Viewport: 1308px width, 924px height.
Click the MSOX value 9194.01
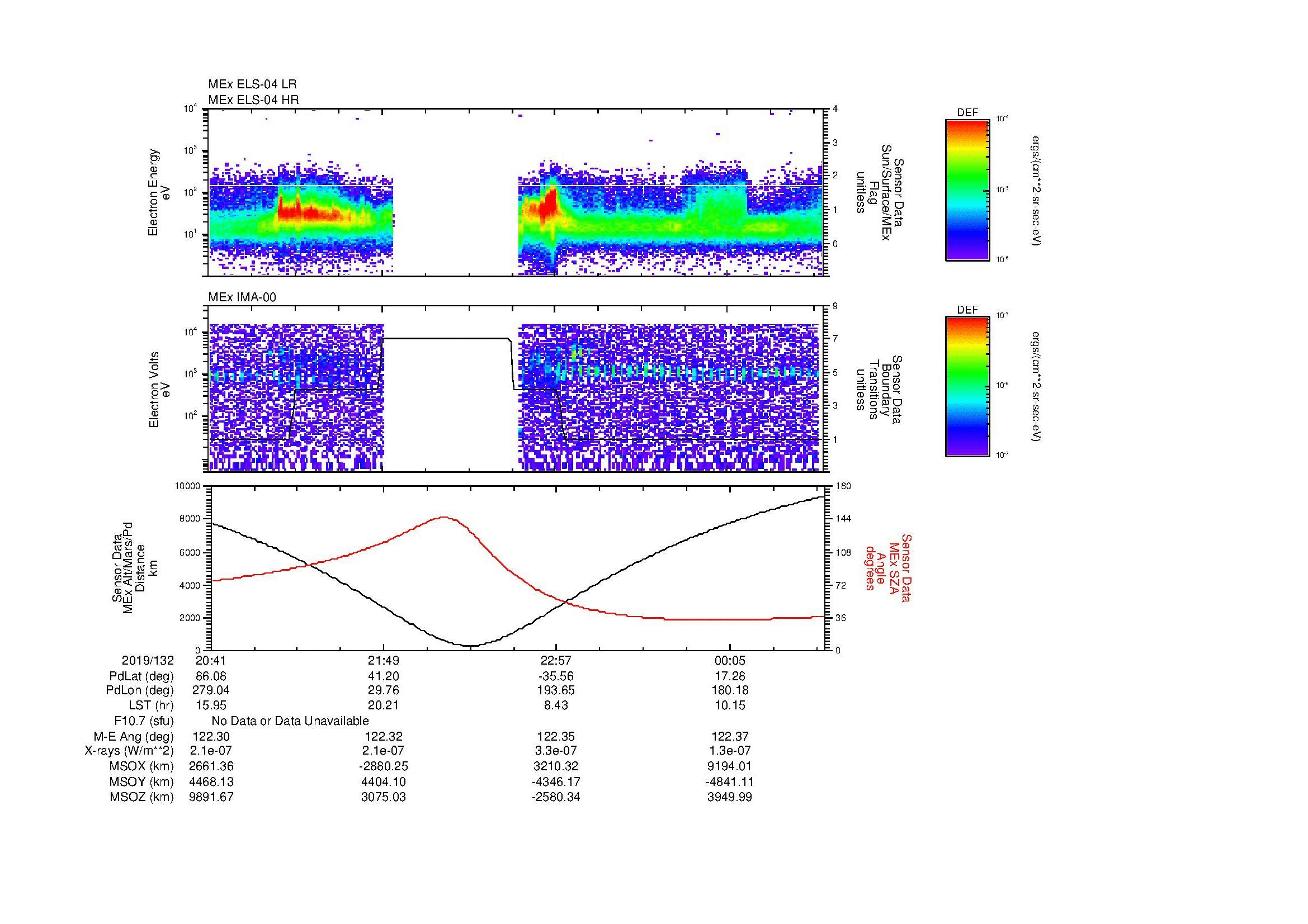[730, 766]
